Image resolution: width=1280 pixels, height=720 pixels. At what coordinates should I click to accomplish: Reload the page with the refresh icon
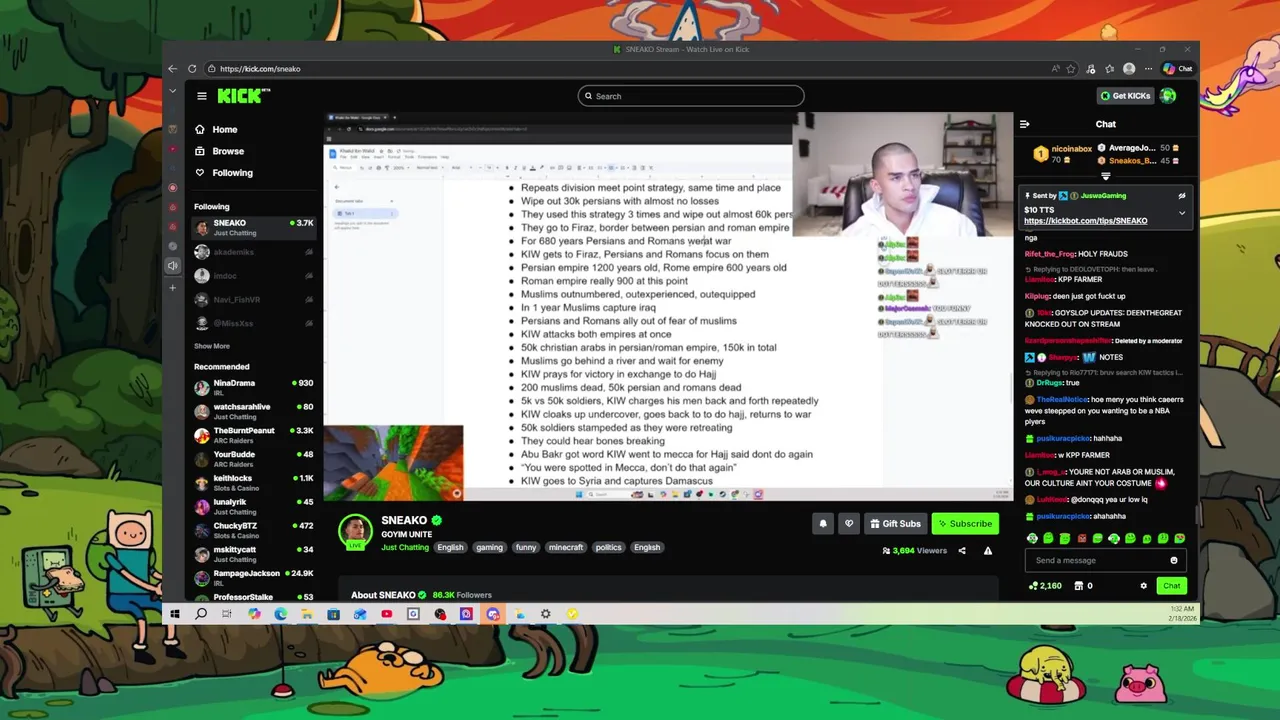point(192,69)
